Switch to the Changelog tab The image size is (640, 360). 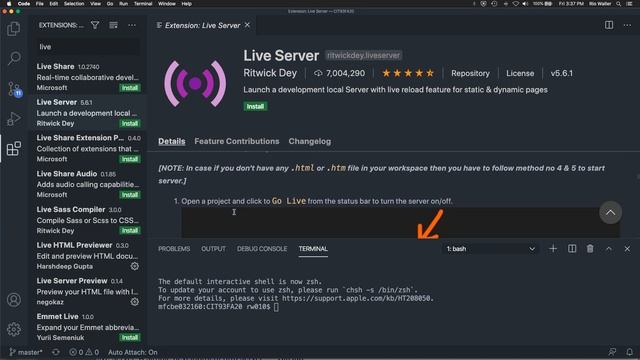click(310, 141)
